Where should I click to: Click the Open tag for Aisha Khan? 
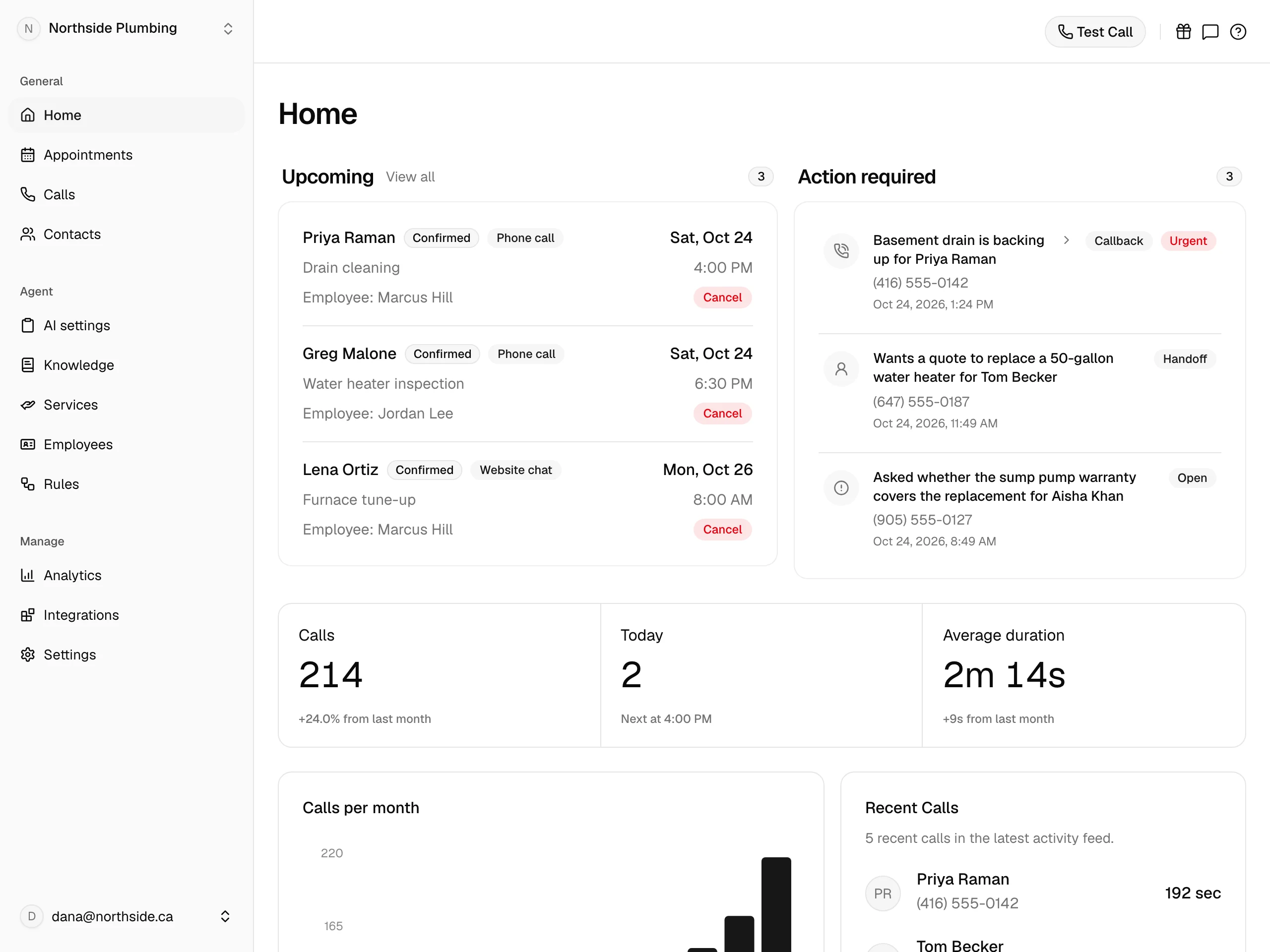(1192, 477)
